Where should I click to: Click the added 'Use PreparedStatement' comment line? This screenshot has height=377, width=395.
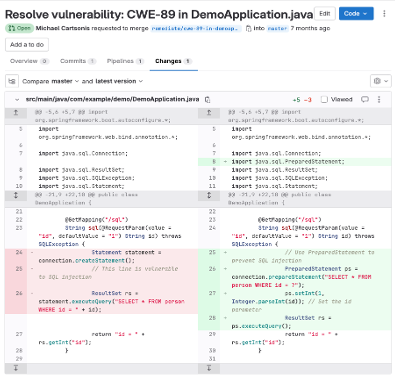[x=303, y=257]
